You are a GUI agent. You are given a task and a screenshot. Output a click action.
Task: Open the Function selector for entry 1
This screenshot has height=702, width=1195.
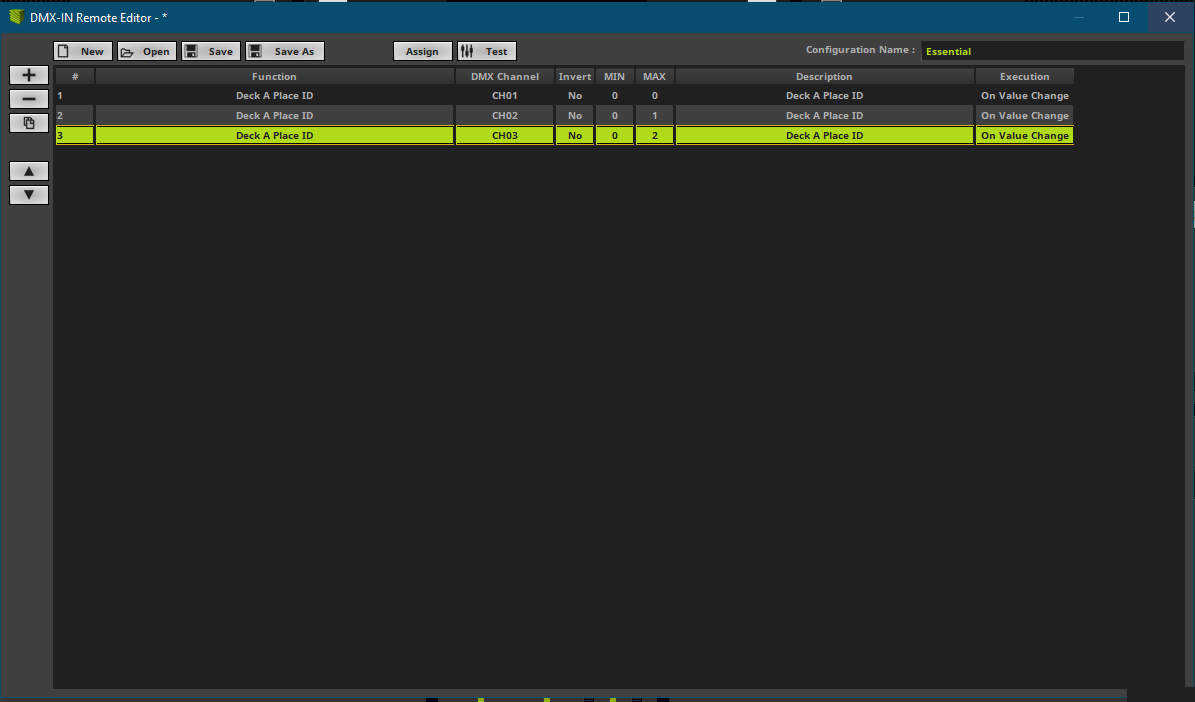(x=274, y=95)
